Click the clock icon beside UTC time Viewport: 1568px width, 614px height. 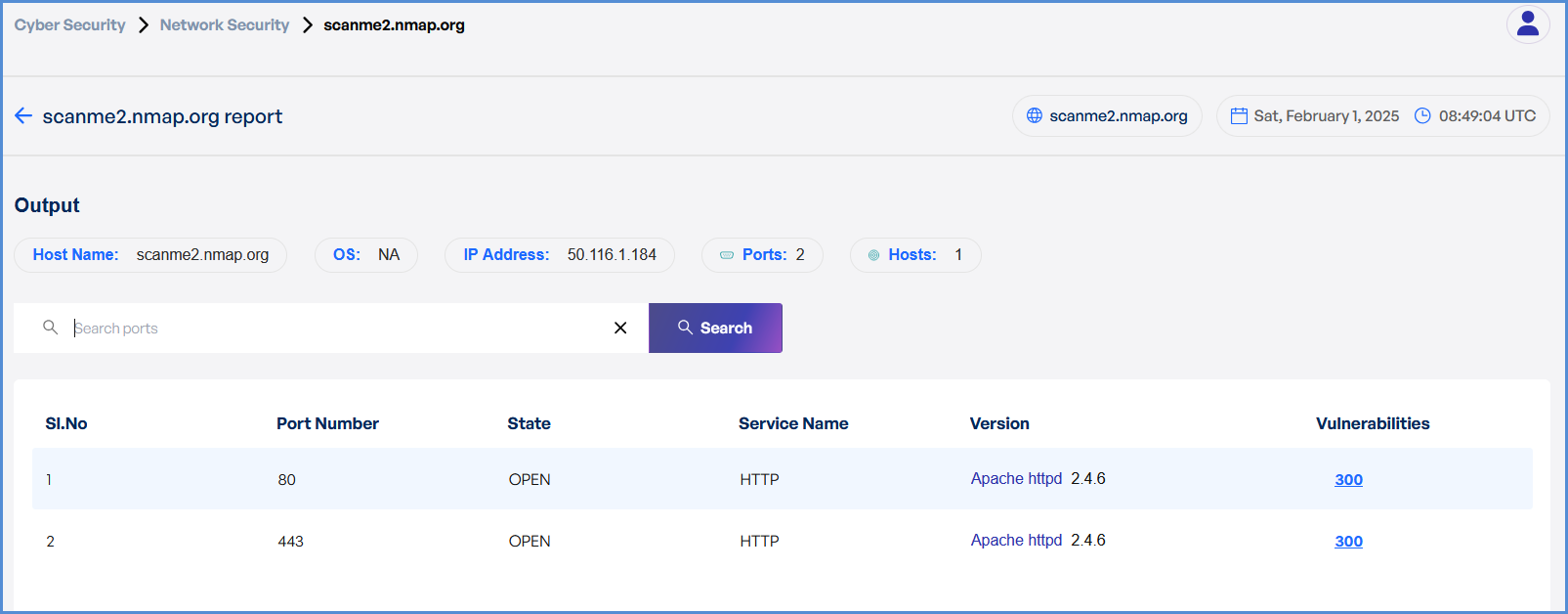[x=1422, y=116]
